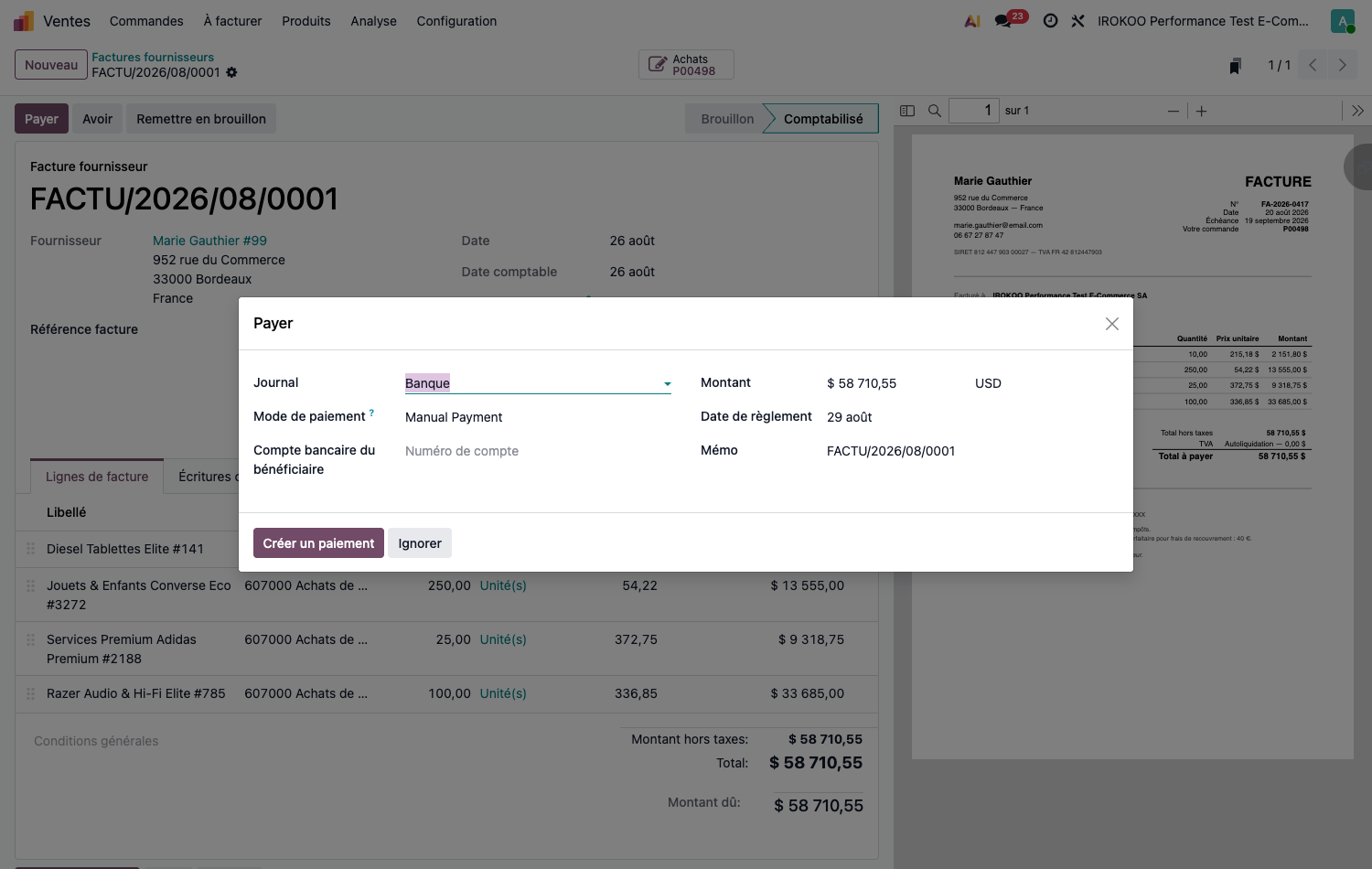Open PDF viewer more tools chevrons
The width and height of the screenshot is (1372, 869).
pos(1358,111)
